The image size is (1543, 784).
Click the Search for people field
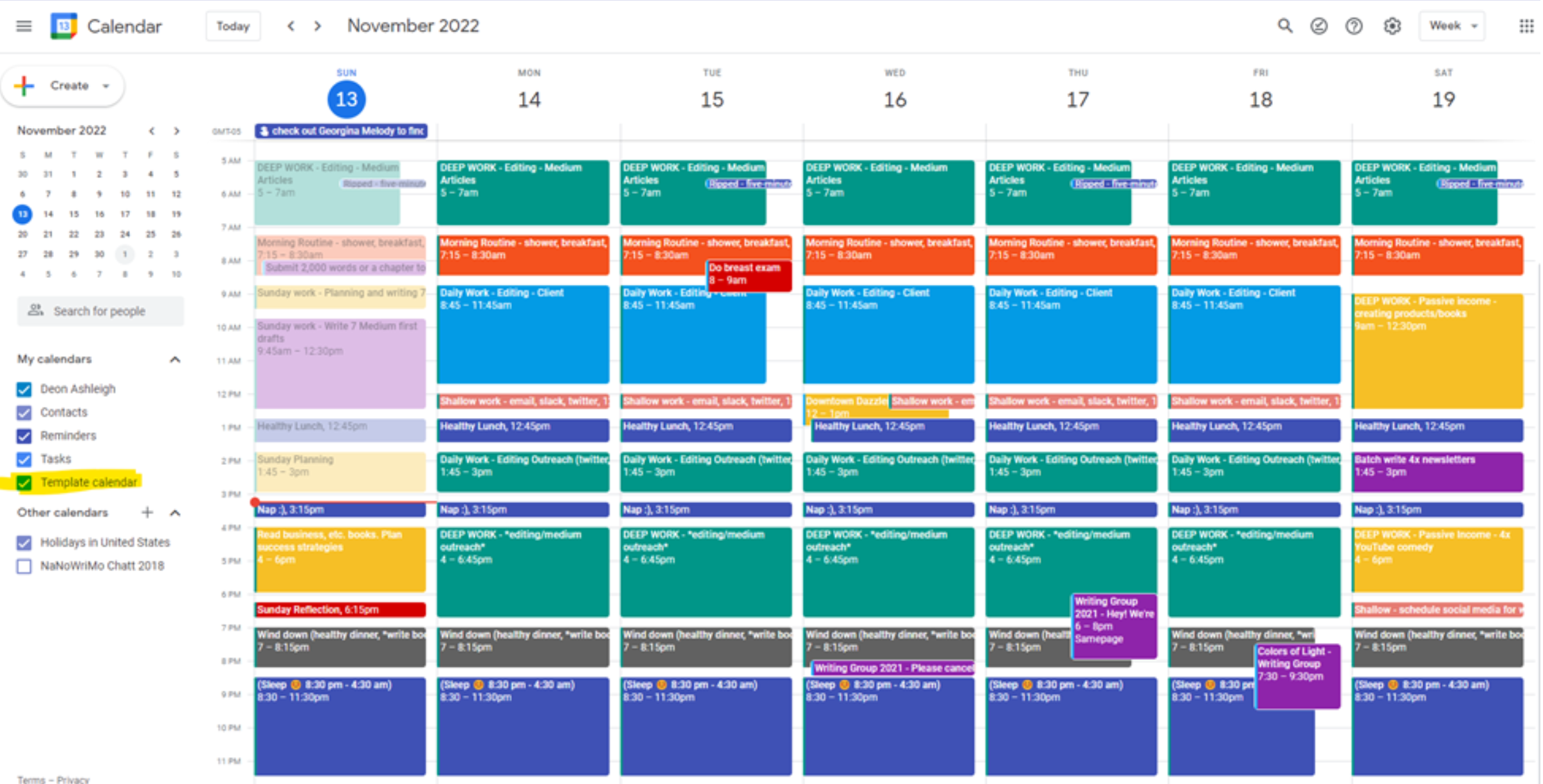click(x=100, y=311)
